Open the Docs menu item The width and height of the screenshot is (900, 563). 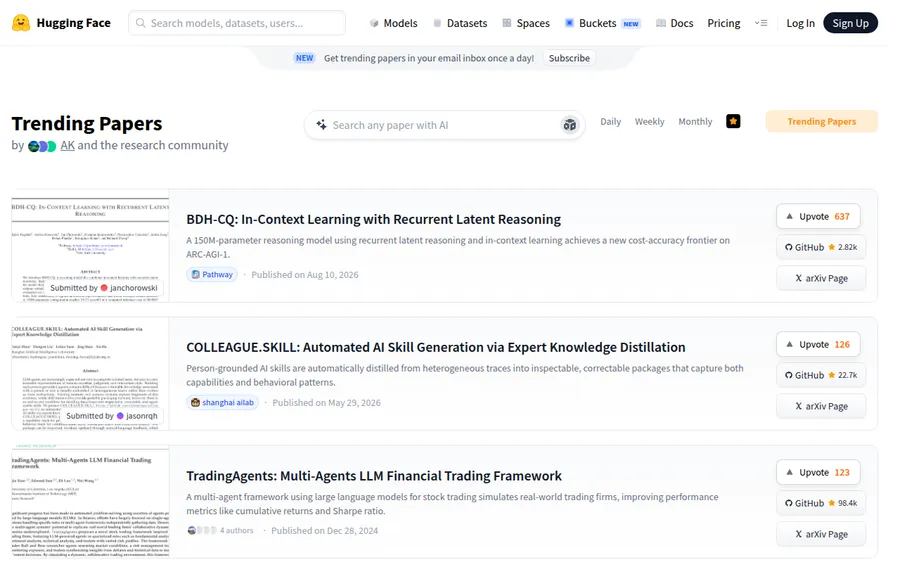point(674,23)
